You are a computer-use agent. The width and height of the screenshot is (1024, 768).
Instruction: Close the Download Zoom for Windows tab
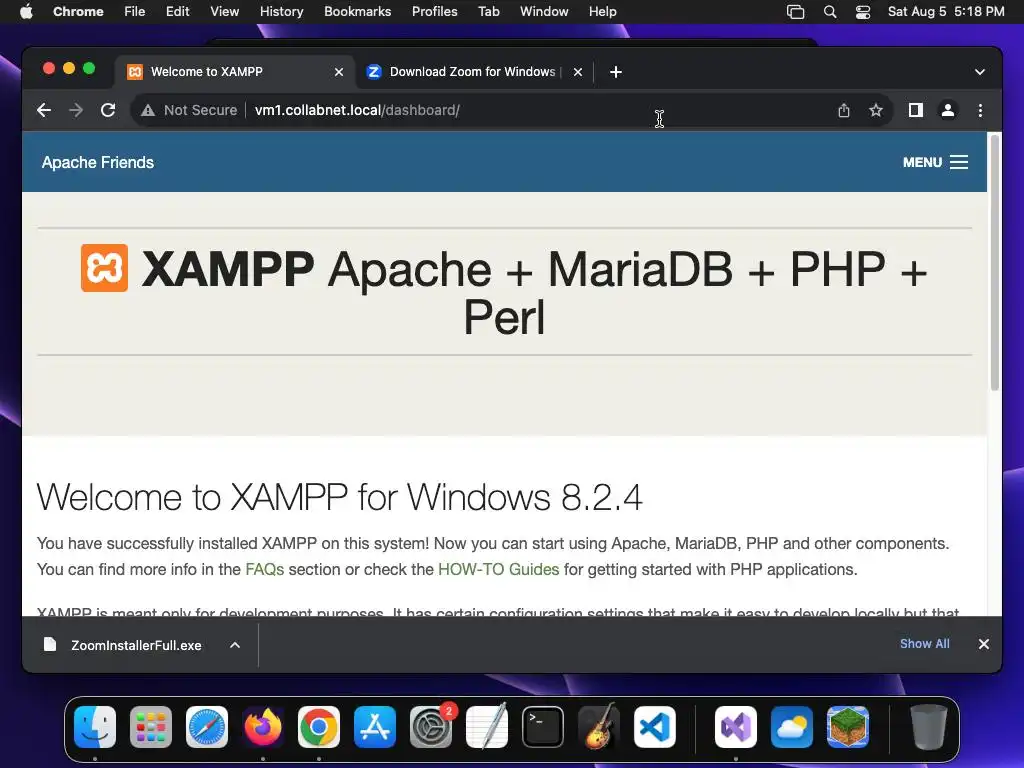click(x=578, y=72)
